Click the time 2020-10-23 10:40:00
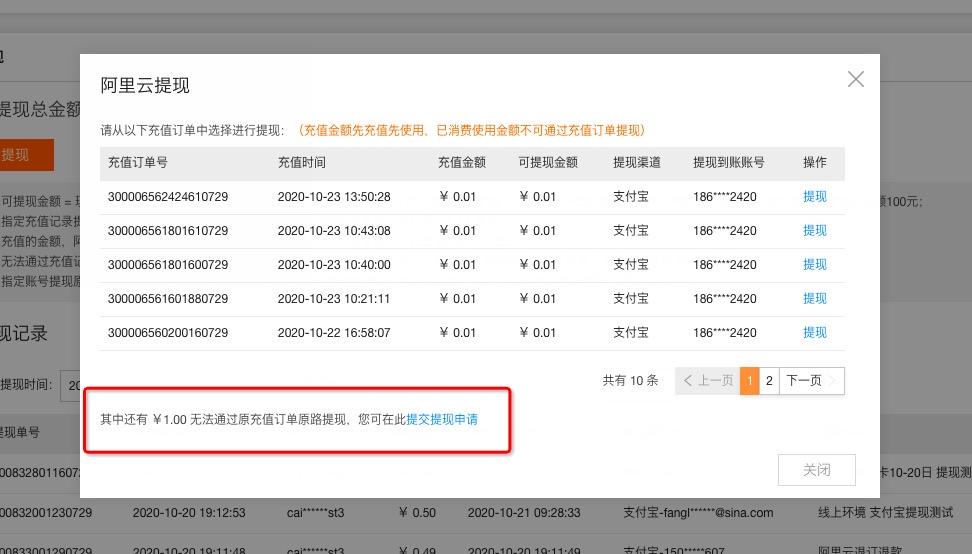The image size is (972, 554). 334,265
